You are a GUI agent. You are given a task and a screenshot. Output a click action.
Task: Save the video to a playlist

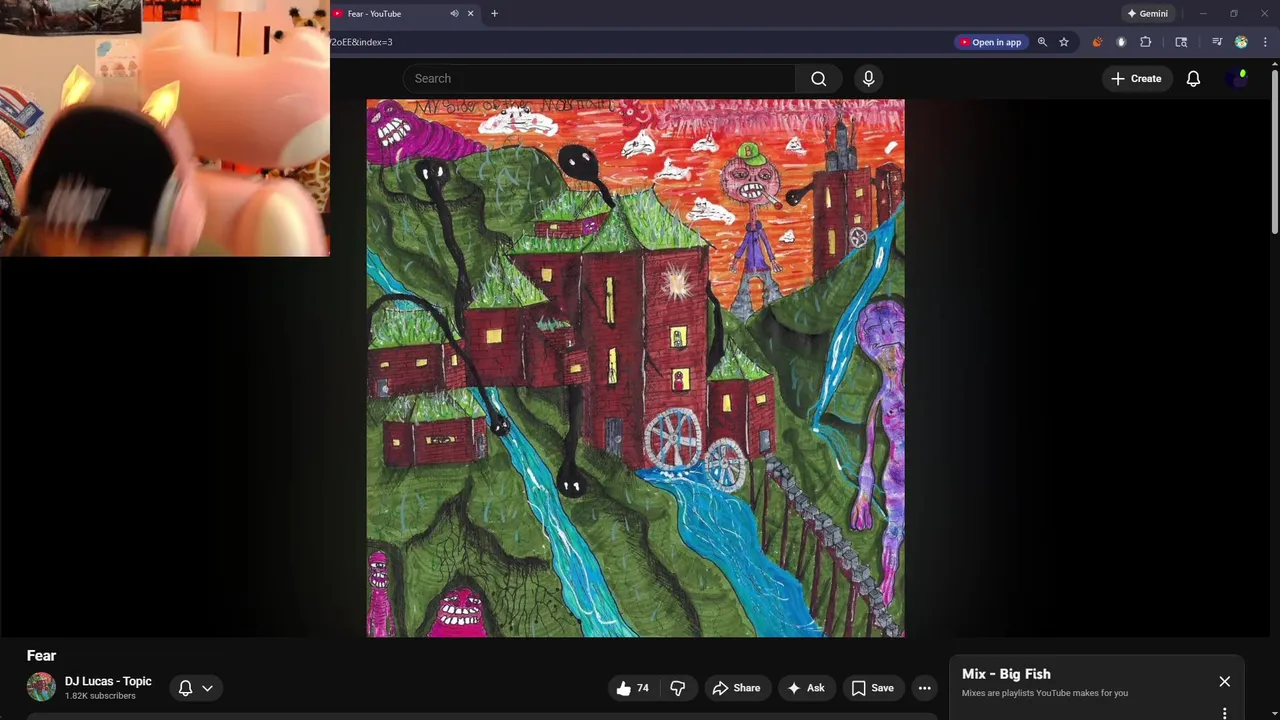click(872, 688)
